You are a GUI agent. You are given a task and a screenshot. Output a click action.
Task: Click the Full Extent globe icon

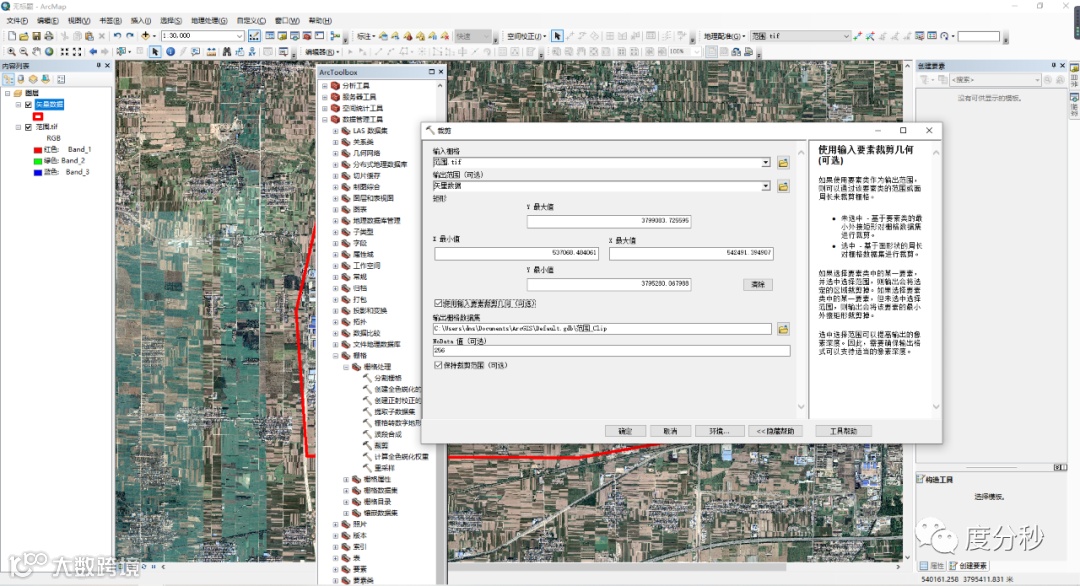pyautogui.click(x=49, y=52)
